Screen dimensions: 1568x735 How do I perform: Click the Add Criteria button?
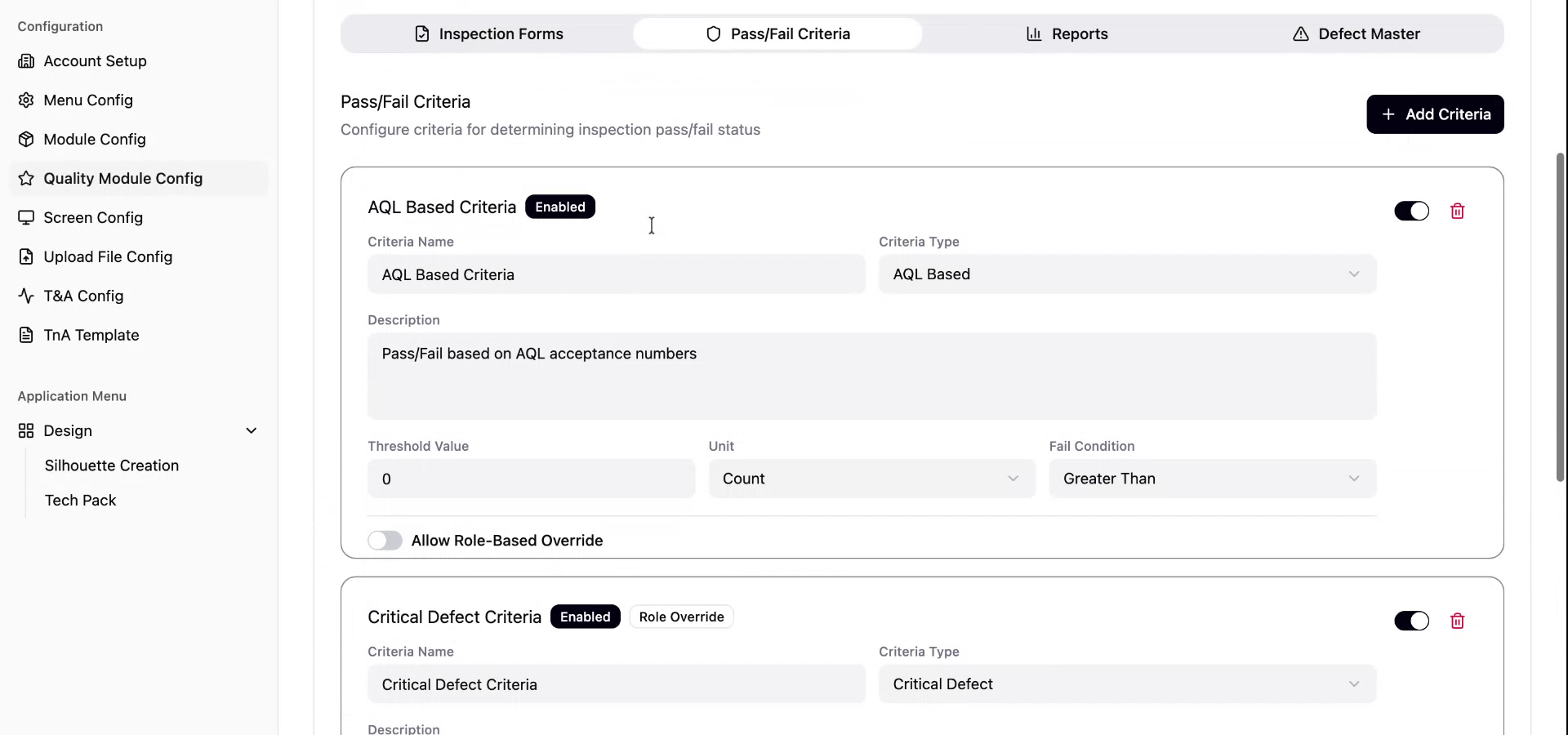point(1435,114)
